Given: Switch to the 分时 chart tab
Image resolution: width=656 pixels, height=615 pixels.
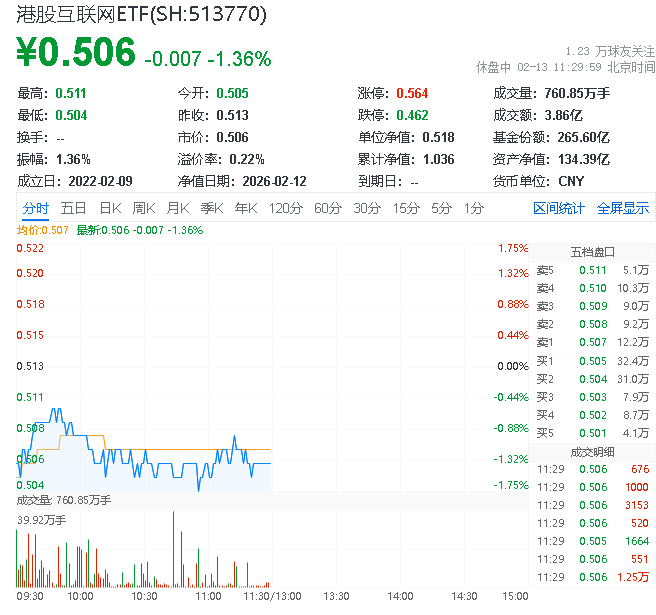Looking at the screenshot, I should (x=35, y=208).
